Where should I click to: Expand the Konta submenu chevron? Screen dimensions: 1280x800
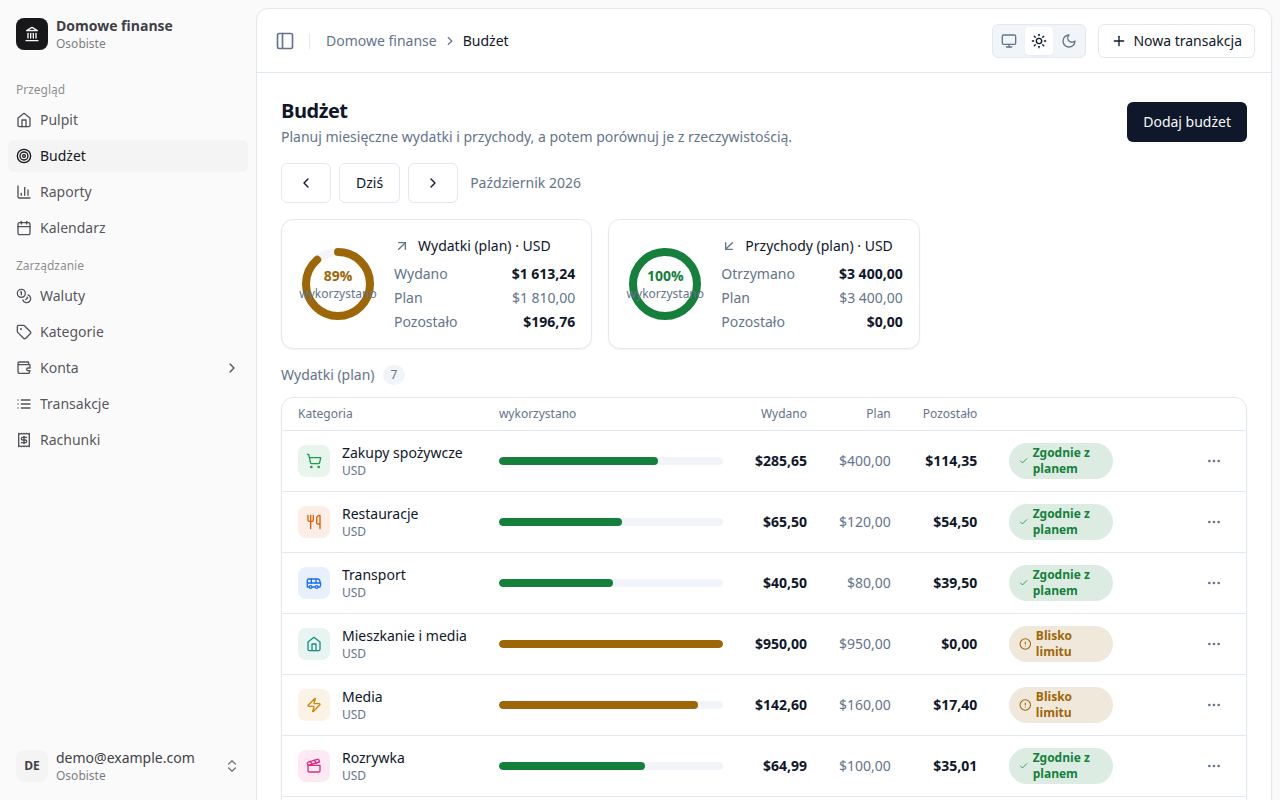click(x=232, y=368)
